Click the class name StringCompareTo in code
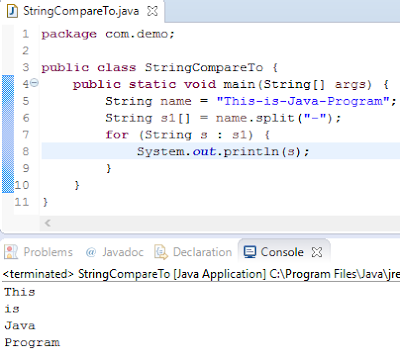Image resolution: width=400 pixels, height=362 pixels. point(204,68)
